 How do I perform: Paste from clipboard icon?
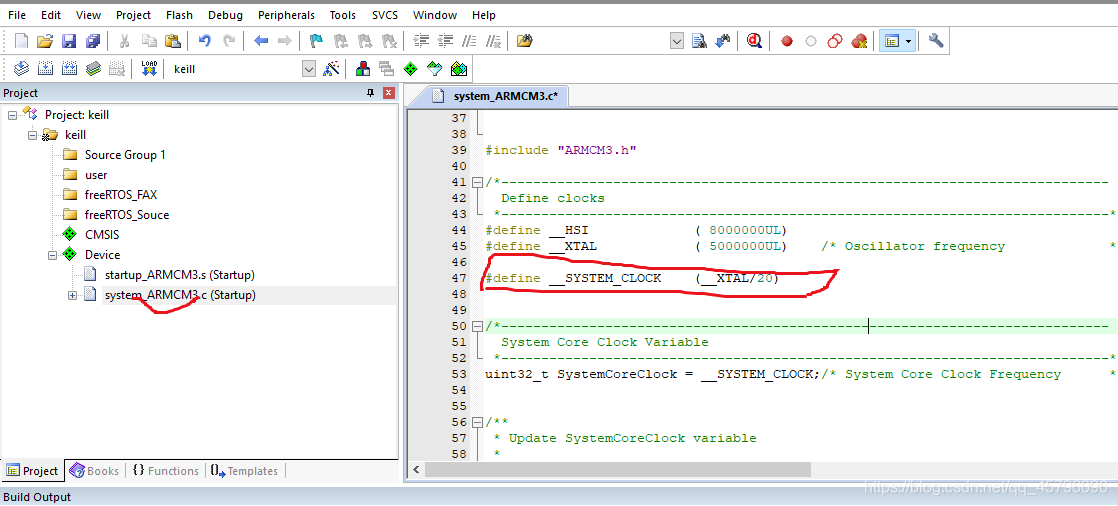tap(172, 41)
